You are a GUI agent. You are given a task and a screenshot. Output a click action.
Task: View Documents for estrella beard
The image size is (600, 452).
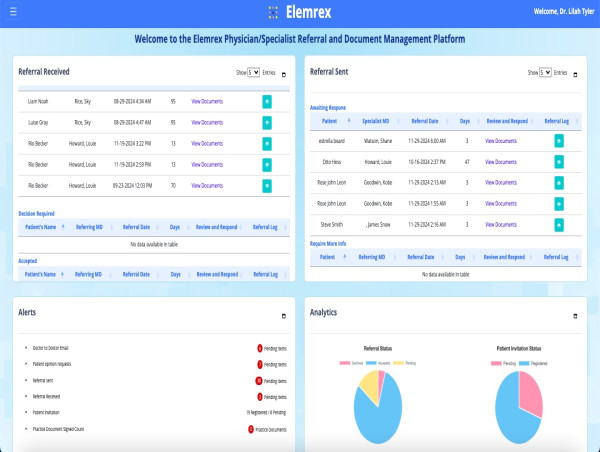coord(501,141)
